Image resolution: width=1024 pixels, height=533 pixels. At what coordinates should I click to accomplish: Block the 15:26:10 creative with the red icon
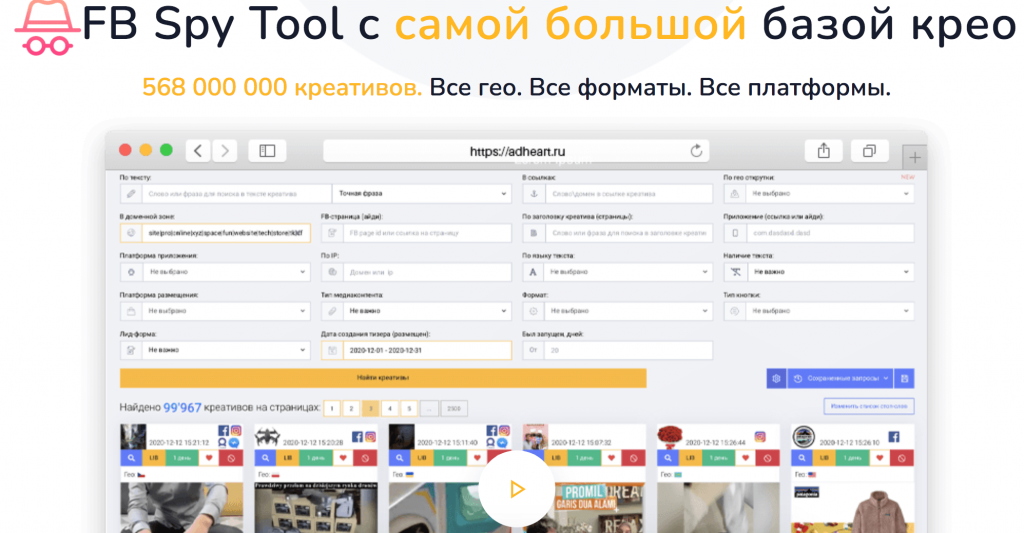(902, 458)
